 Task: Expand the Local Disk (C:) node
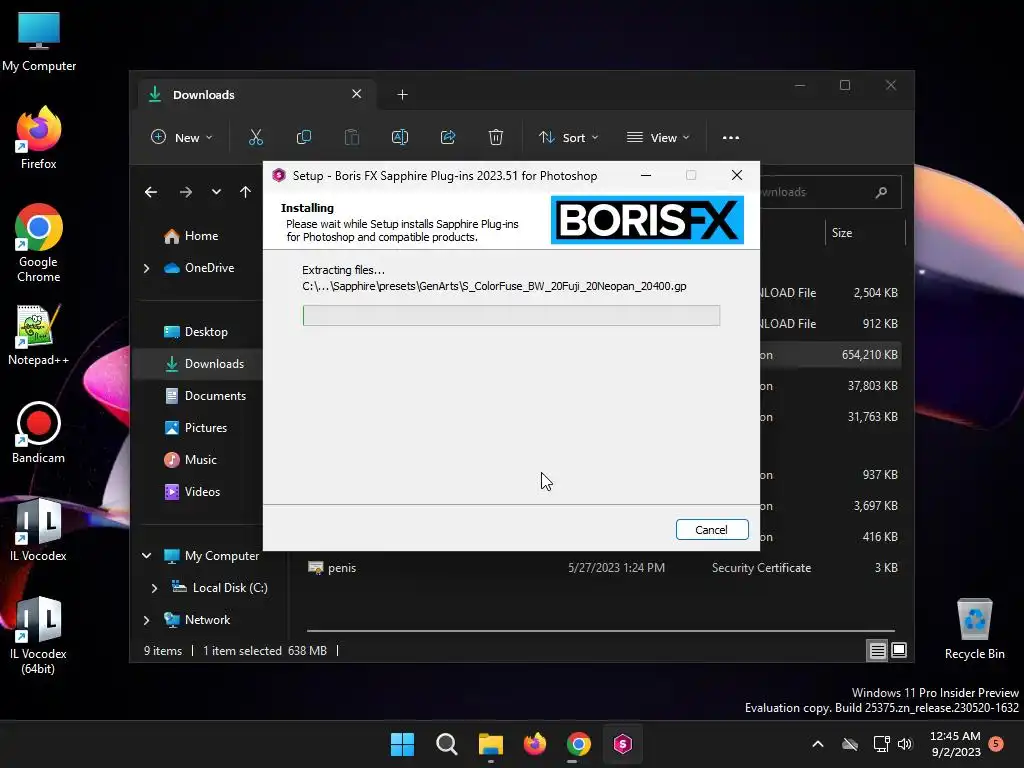154,588
